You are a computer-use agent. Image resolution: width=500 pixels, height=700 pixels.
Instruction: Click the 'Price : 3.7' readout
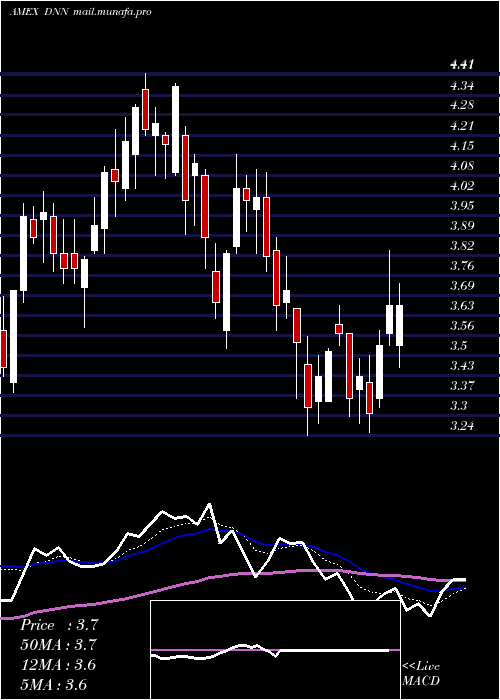coord(58,625)
